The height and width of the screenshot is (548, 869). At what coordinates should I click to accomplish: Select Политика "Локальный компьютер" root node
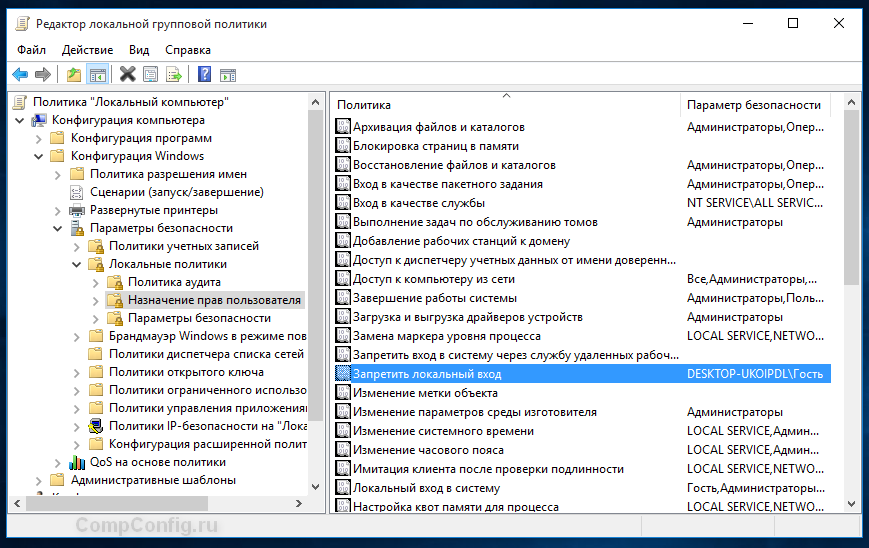click(131, 102)
